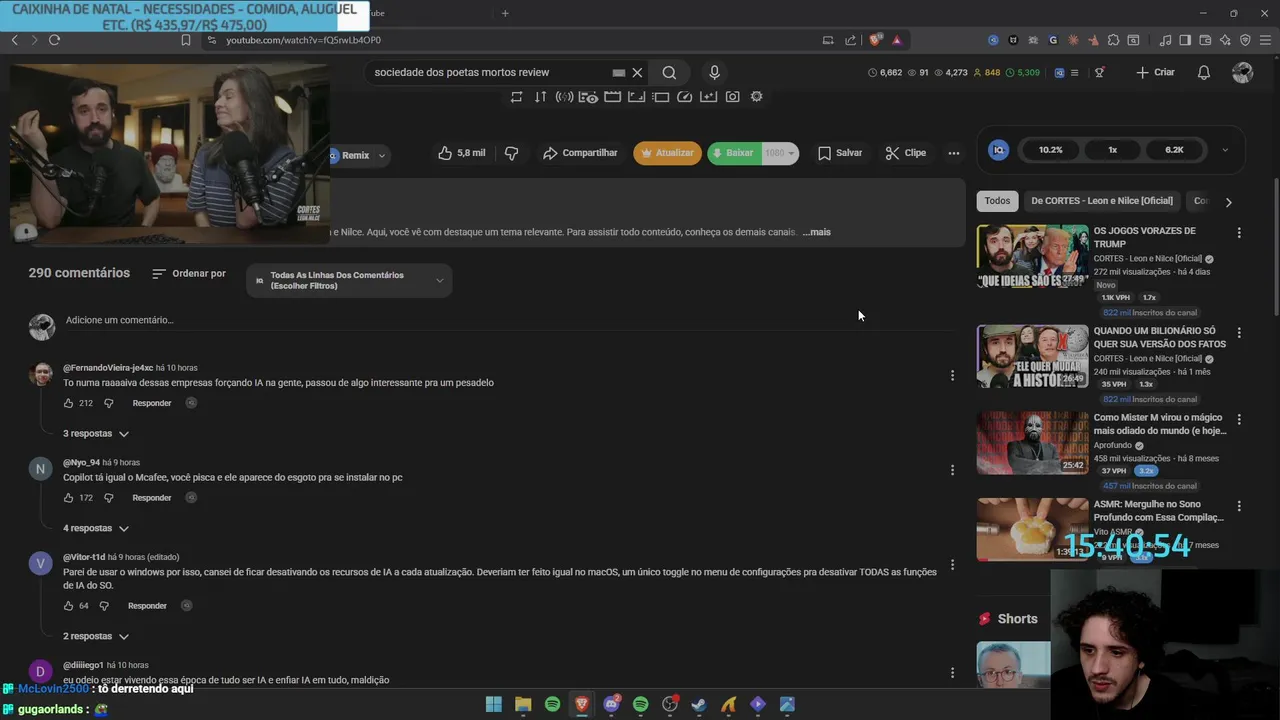Like the video with 5,8 mil
This screenshot has height=720, width=1280.
tap(461, 153)
